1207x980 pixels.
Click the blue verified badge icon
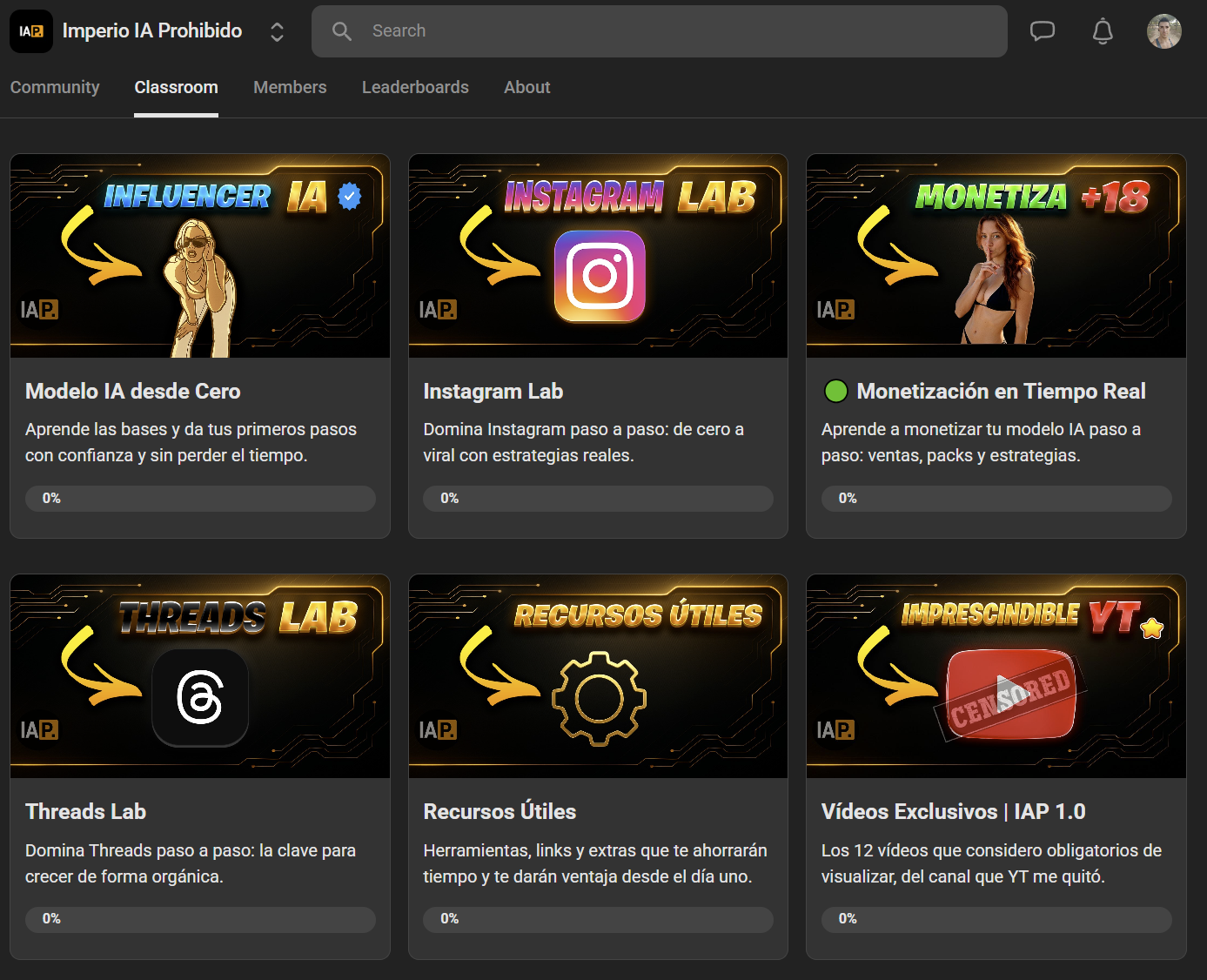(x=350, y=197)
